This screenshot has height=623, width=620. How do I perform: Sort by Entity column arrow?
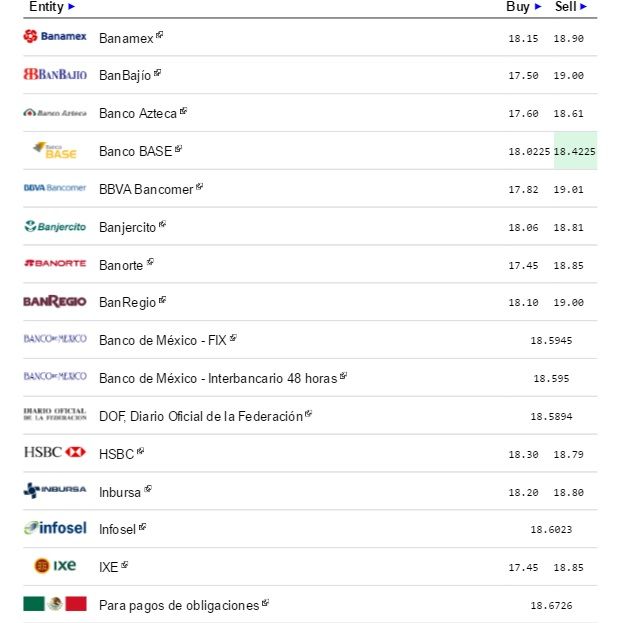pos(71,7)
